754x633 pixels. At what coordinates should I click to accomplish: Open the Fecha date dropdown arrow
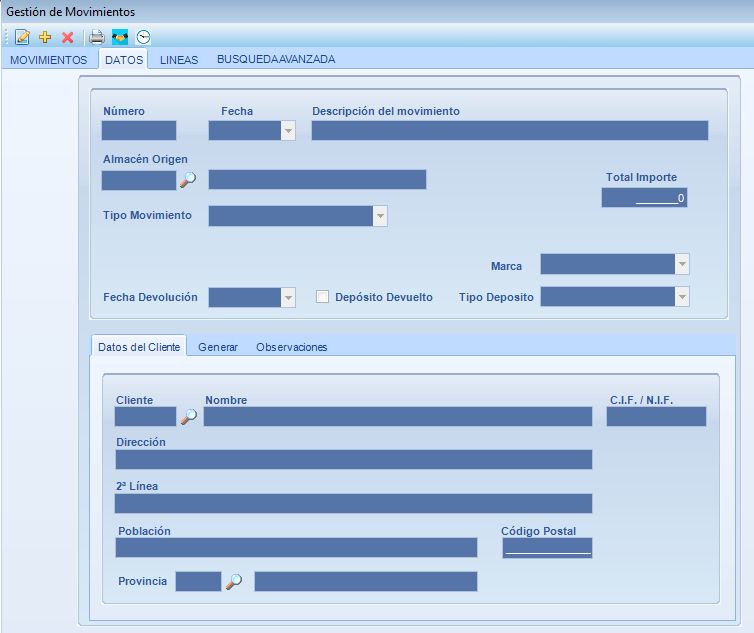[288, 130]
